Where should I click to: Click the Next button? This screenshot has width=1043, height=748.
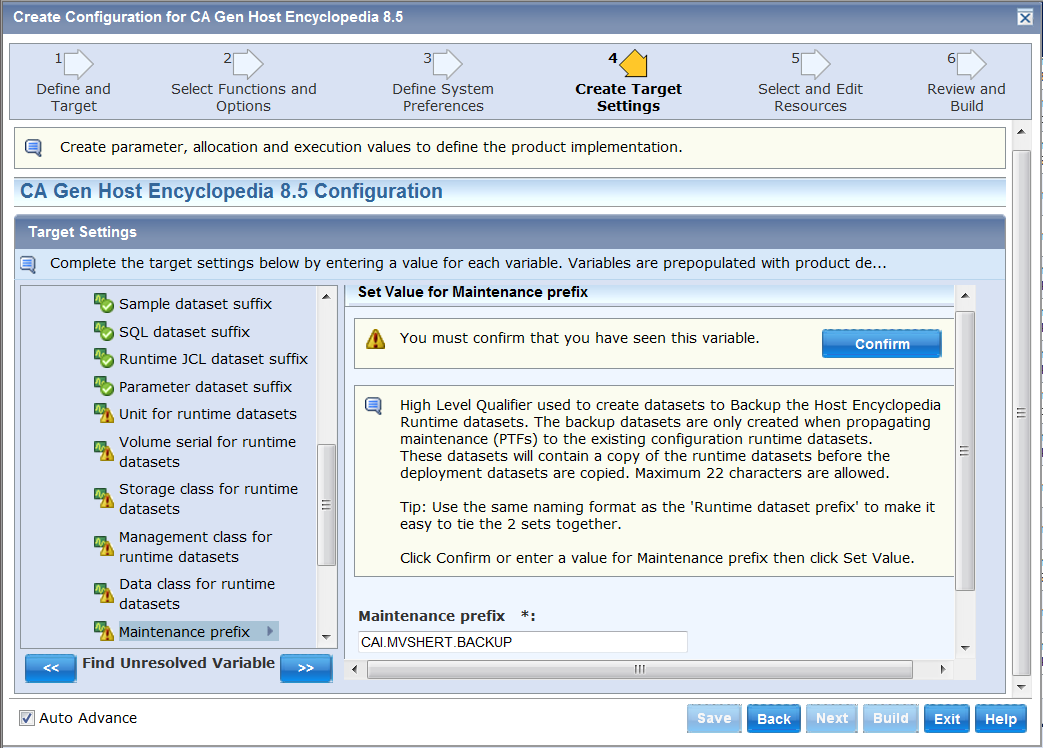[831, 719]
